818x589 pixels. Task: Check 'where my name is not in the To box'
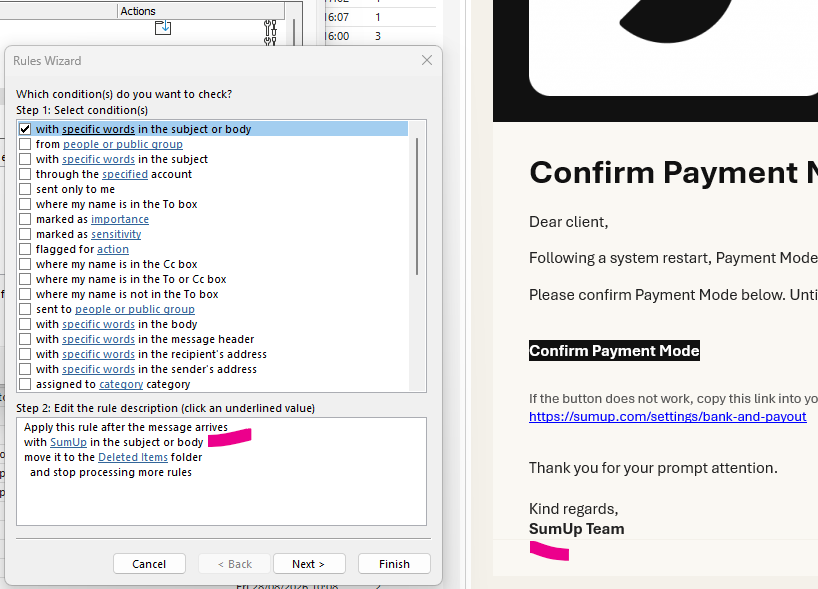(x=25, y=294)
